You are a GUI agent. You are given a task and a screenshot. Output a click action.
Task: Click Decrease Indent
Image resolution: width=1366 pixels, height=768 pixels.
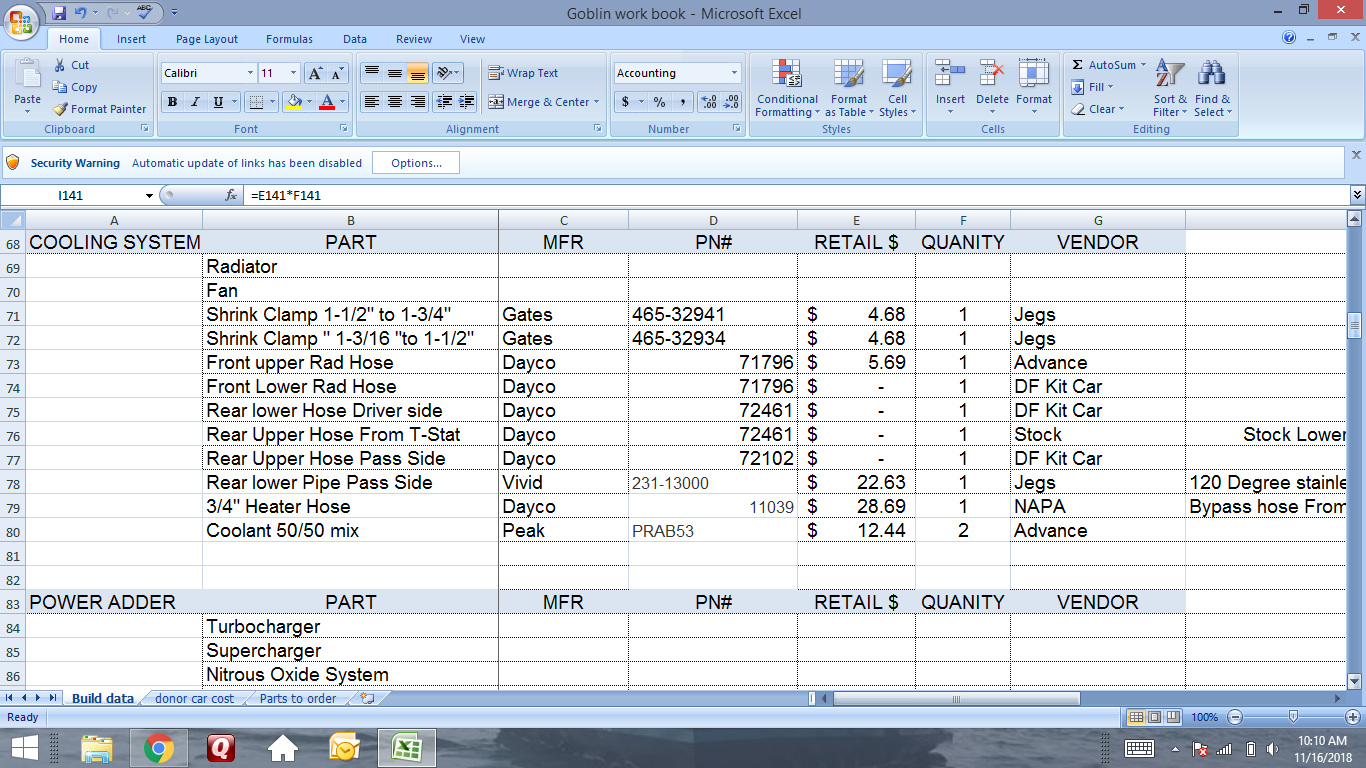pos(444,102)
